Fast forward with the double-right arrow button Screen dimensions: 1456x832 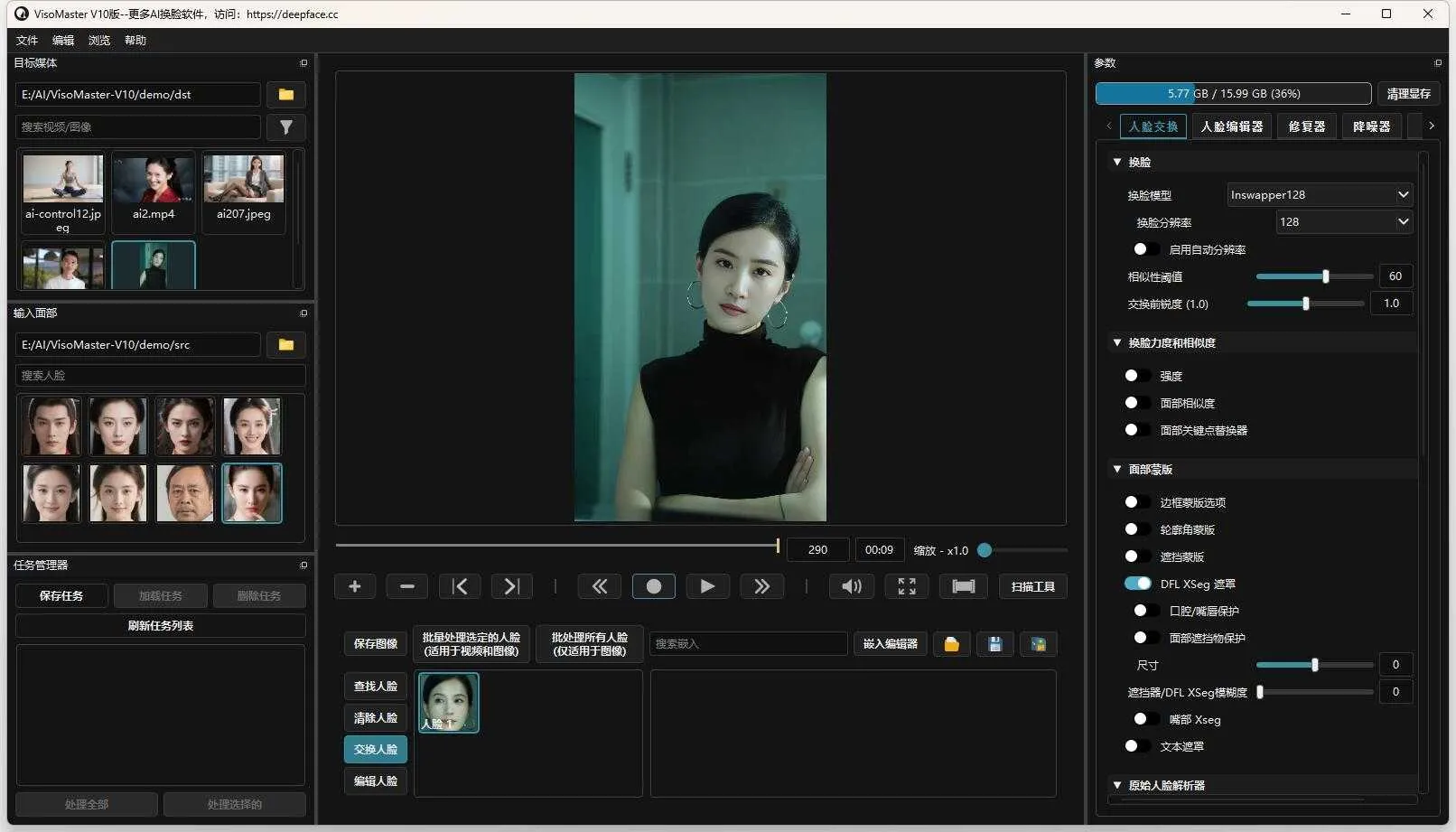pyautogui.click(x=762, y=586)
